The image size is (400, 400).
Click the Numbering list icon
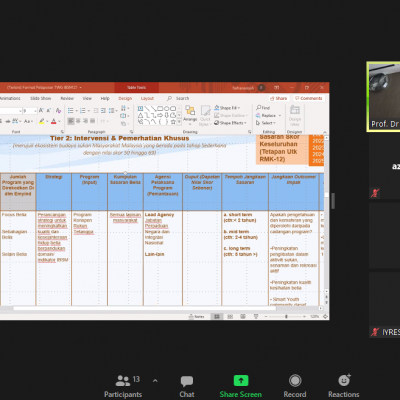click(x=83, y=110)
